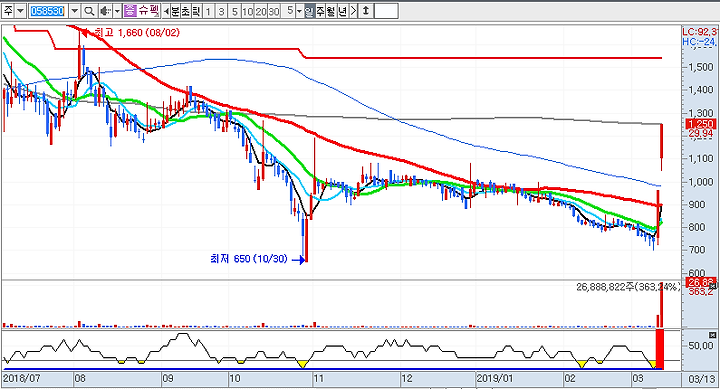Select the 20 interval button

click(261, 11)
